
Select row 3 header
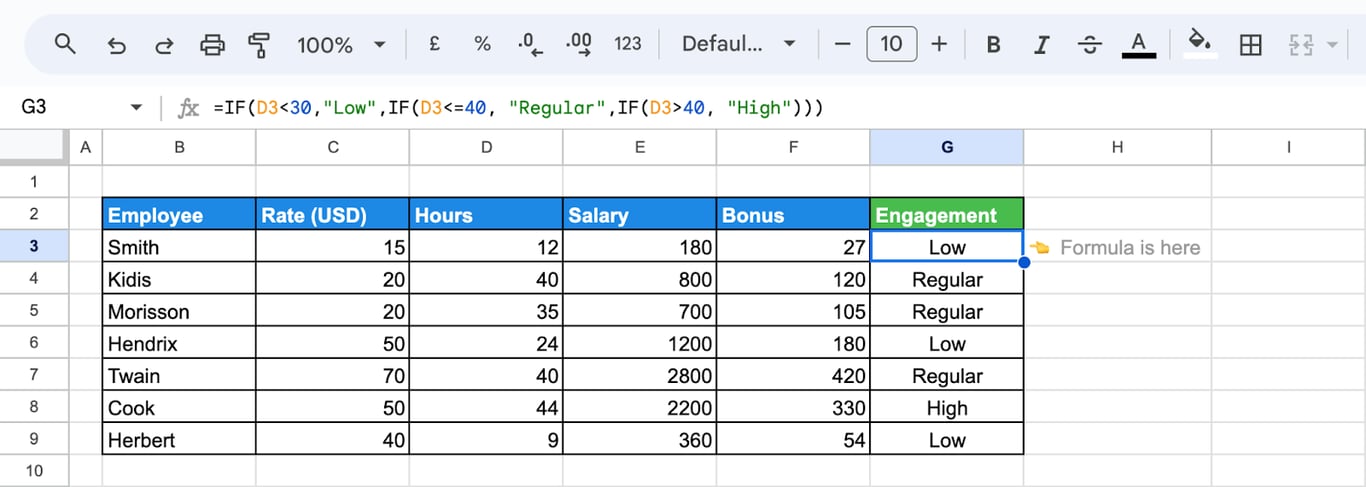[34, 247]
